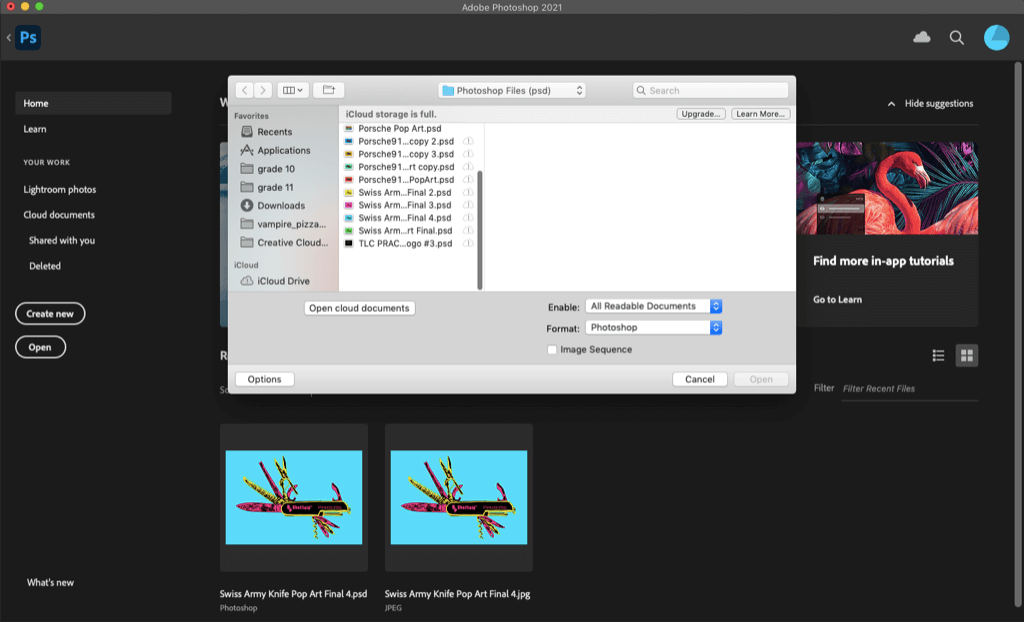
Task: Click the search magnifier in the header
Action: click(957, 37)
